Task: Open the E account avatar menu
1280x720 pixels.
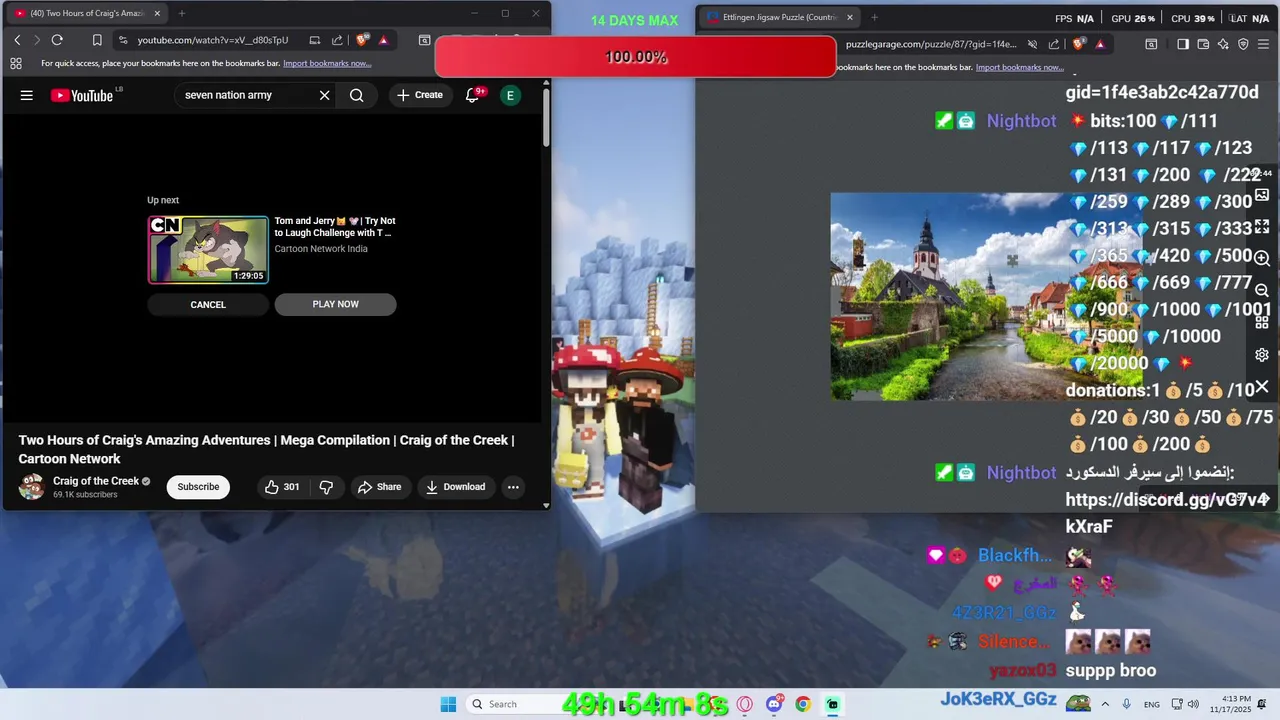Action: click(x=510, y=95)
